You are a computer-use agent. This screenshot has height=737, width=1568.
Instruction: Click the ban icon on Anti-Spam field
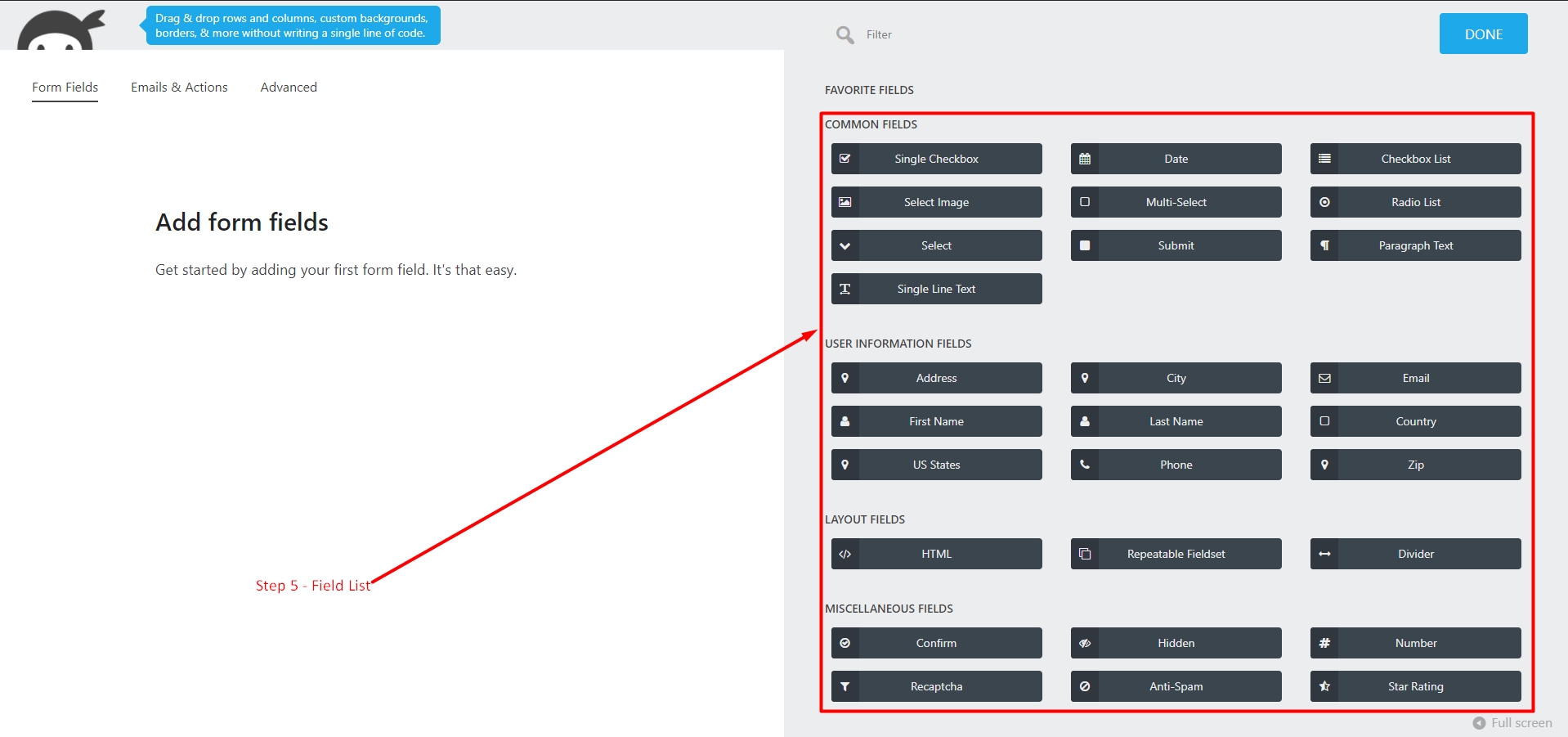click(1084, 686)
